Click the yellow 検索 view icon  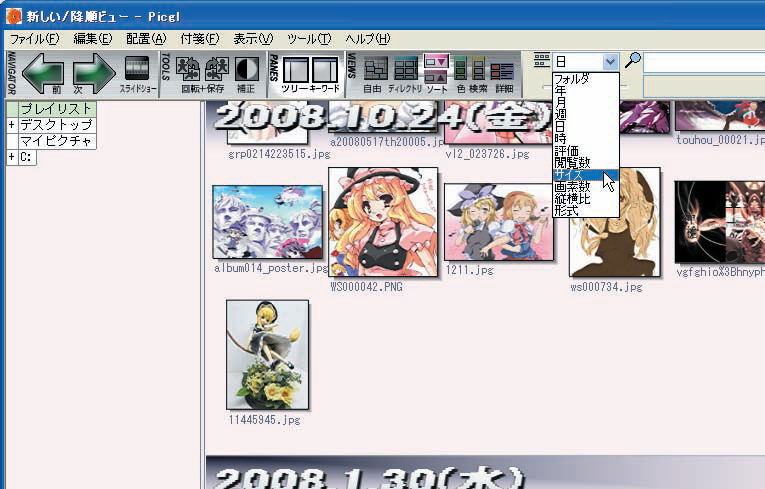pos(478,68)
